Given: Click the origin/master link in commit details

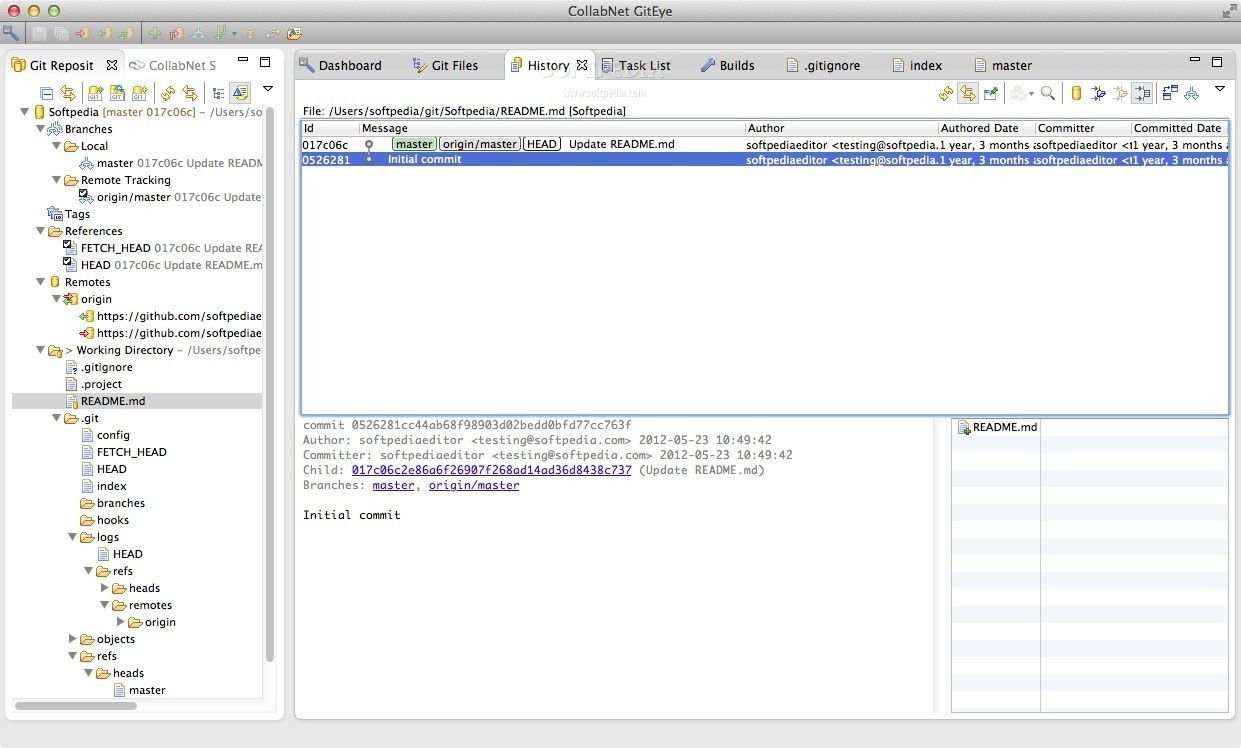Looking at the screenshot, I should tap(474, 485).
